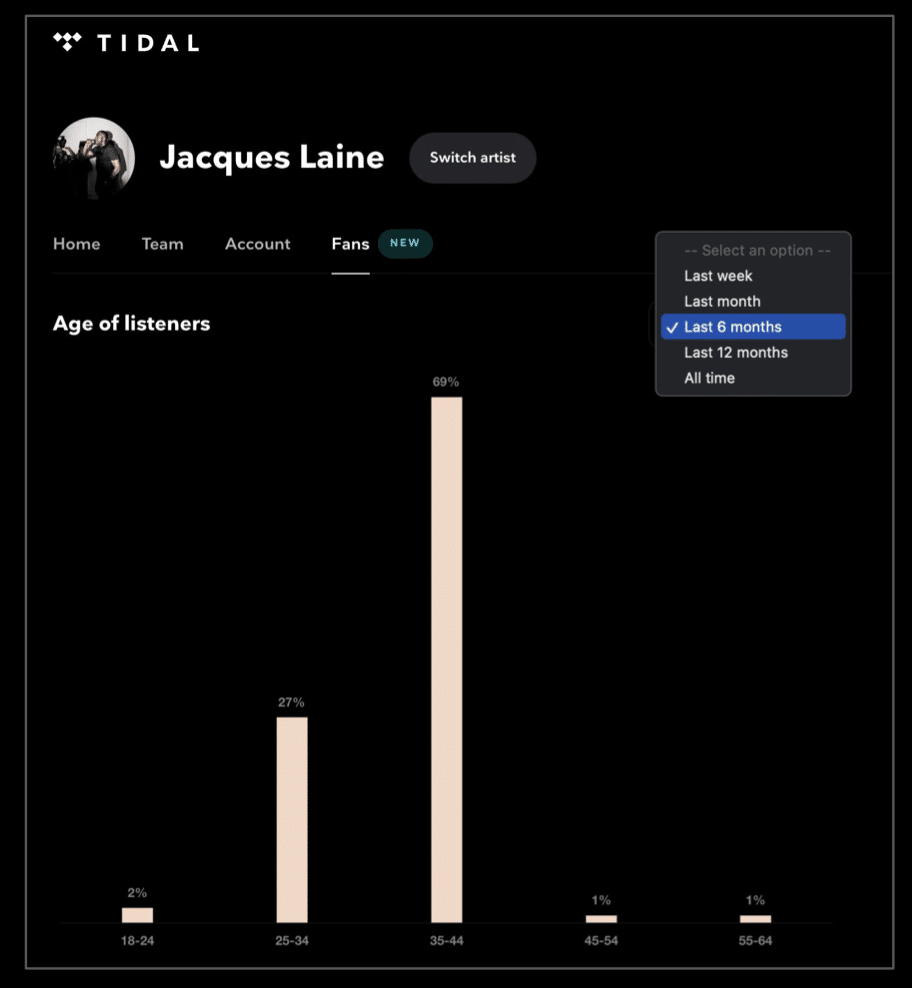Click the checkmark beside Last 6 months
912x988 pixels.
(x=673, y=326)
